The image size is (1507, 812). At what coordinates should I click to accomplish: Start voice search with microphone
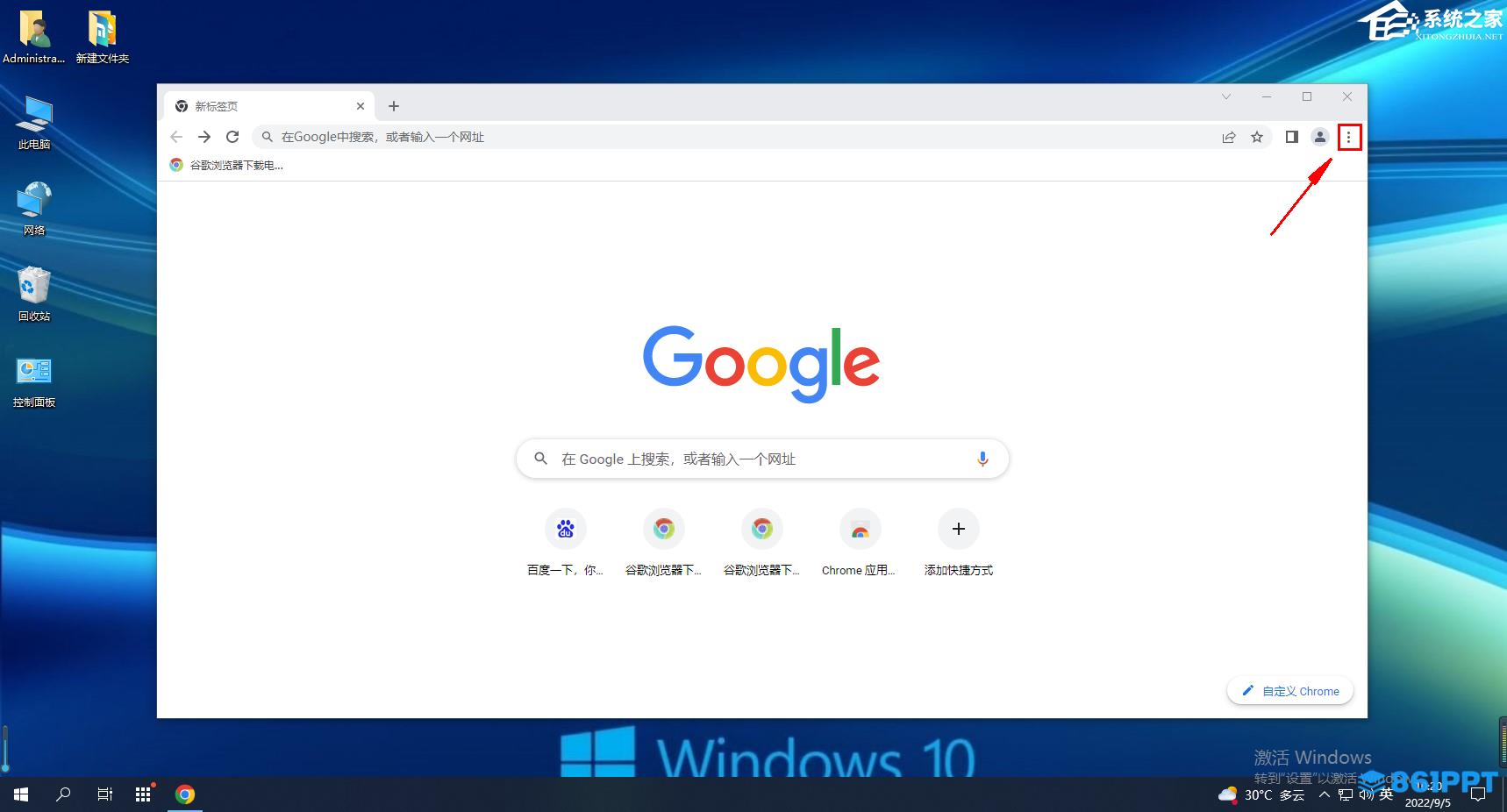point(982,459)
